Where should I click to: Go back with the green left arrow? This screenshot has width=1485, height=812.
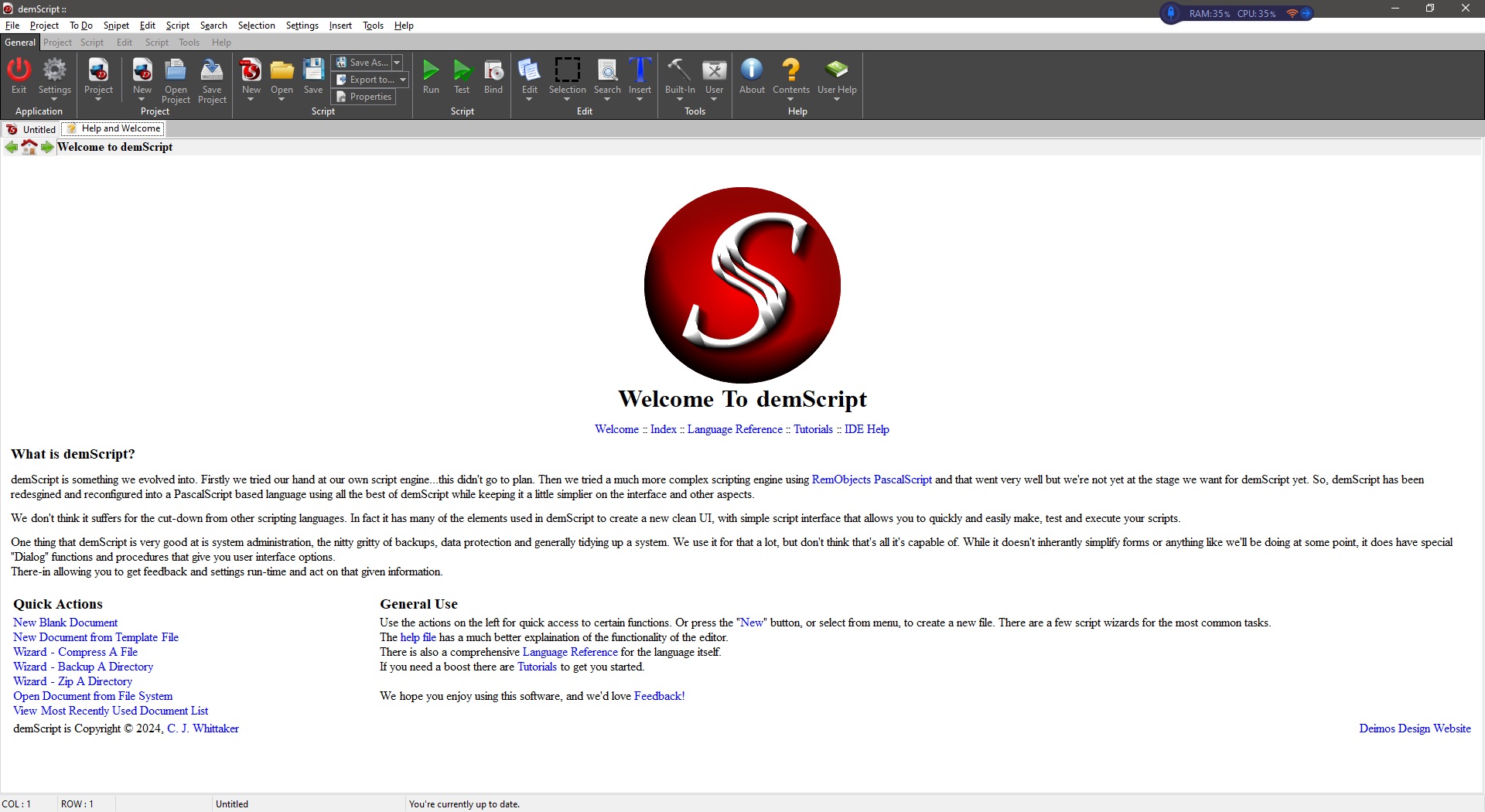click(12, 147)
